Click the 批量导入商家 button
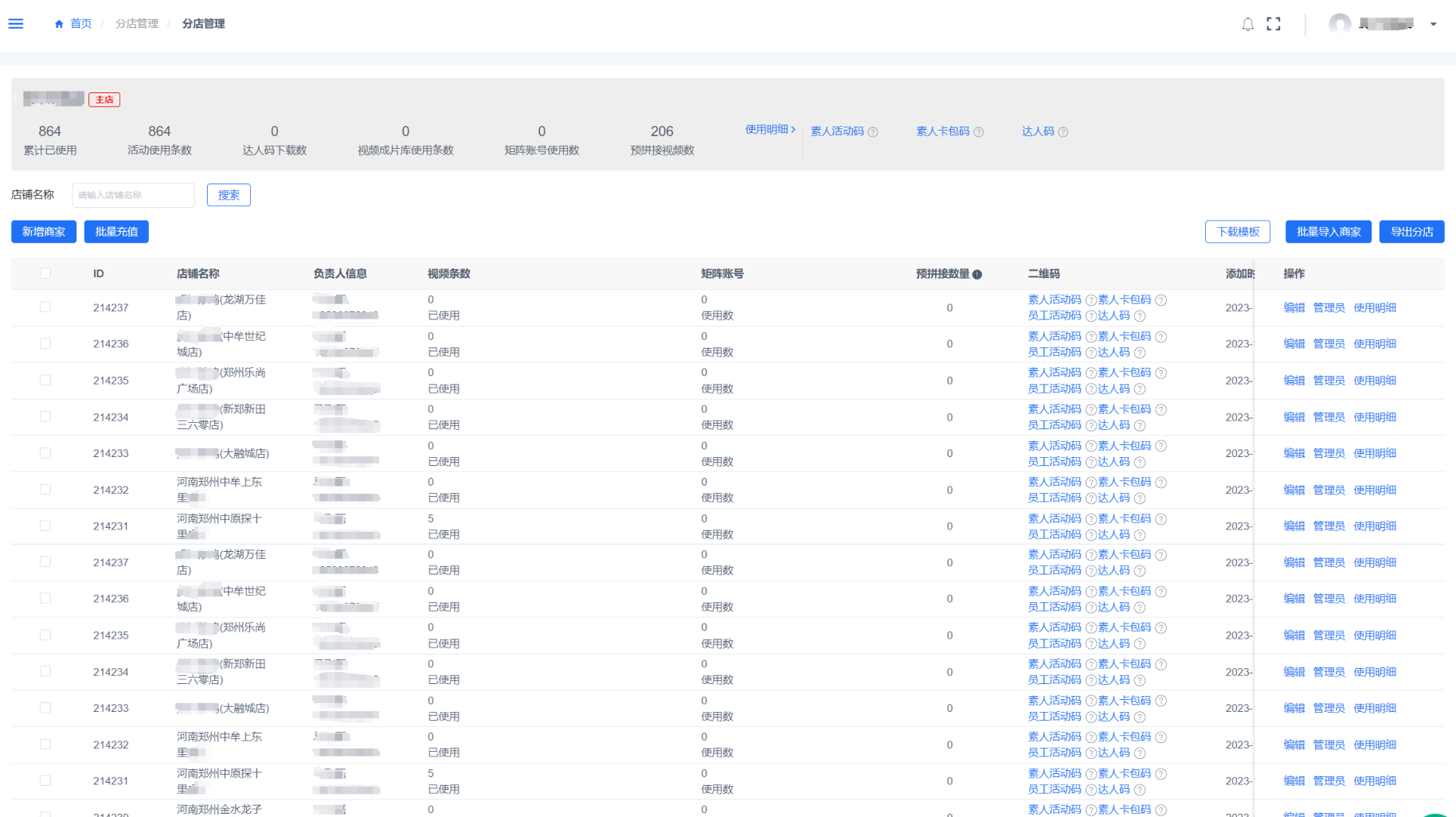 [x=1328, y=232]
